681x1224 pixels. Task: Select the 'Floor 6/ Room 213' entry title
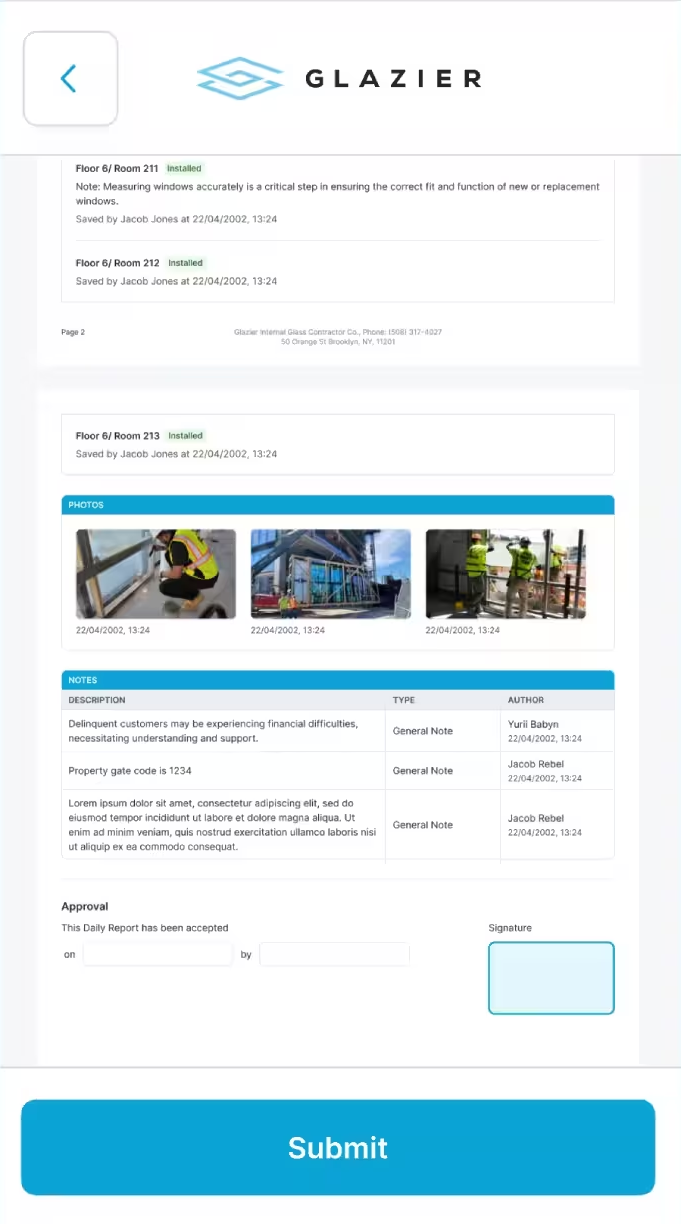point(117,436)
